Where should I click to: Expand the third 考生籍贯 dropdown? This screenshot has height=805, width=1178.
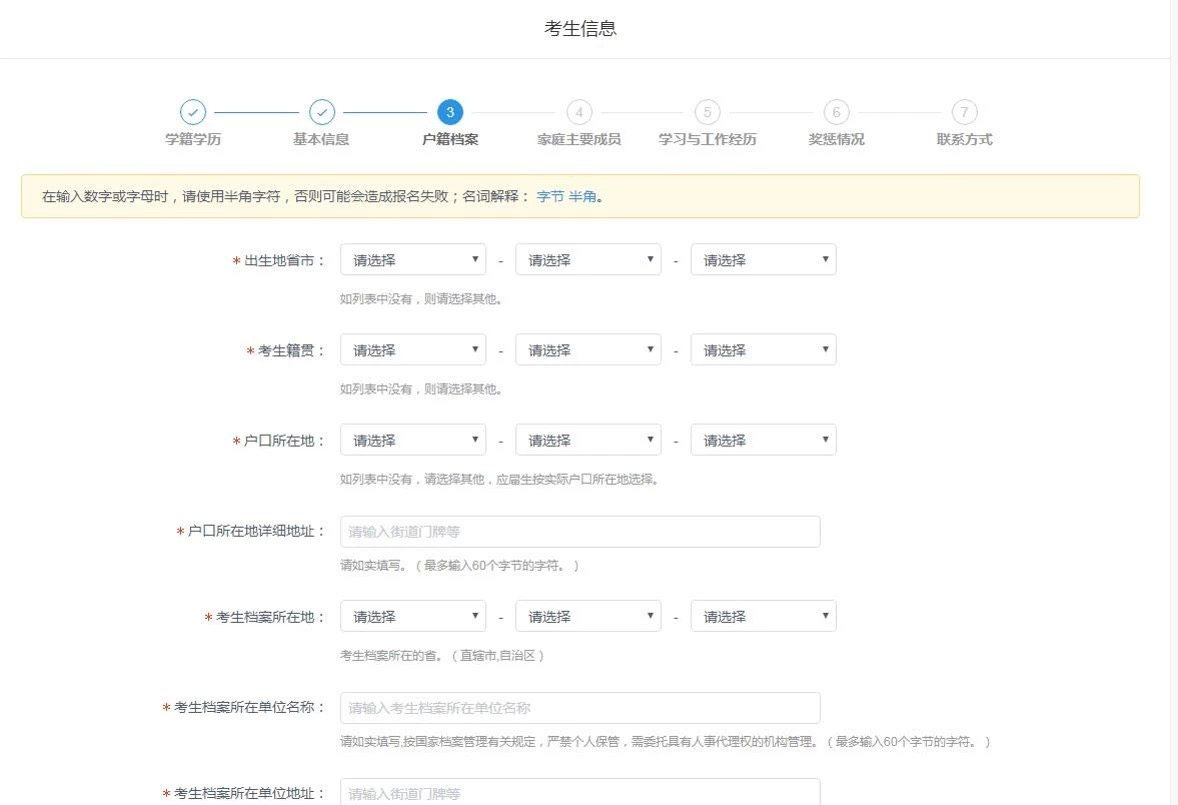[x=763, y=350]
